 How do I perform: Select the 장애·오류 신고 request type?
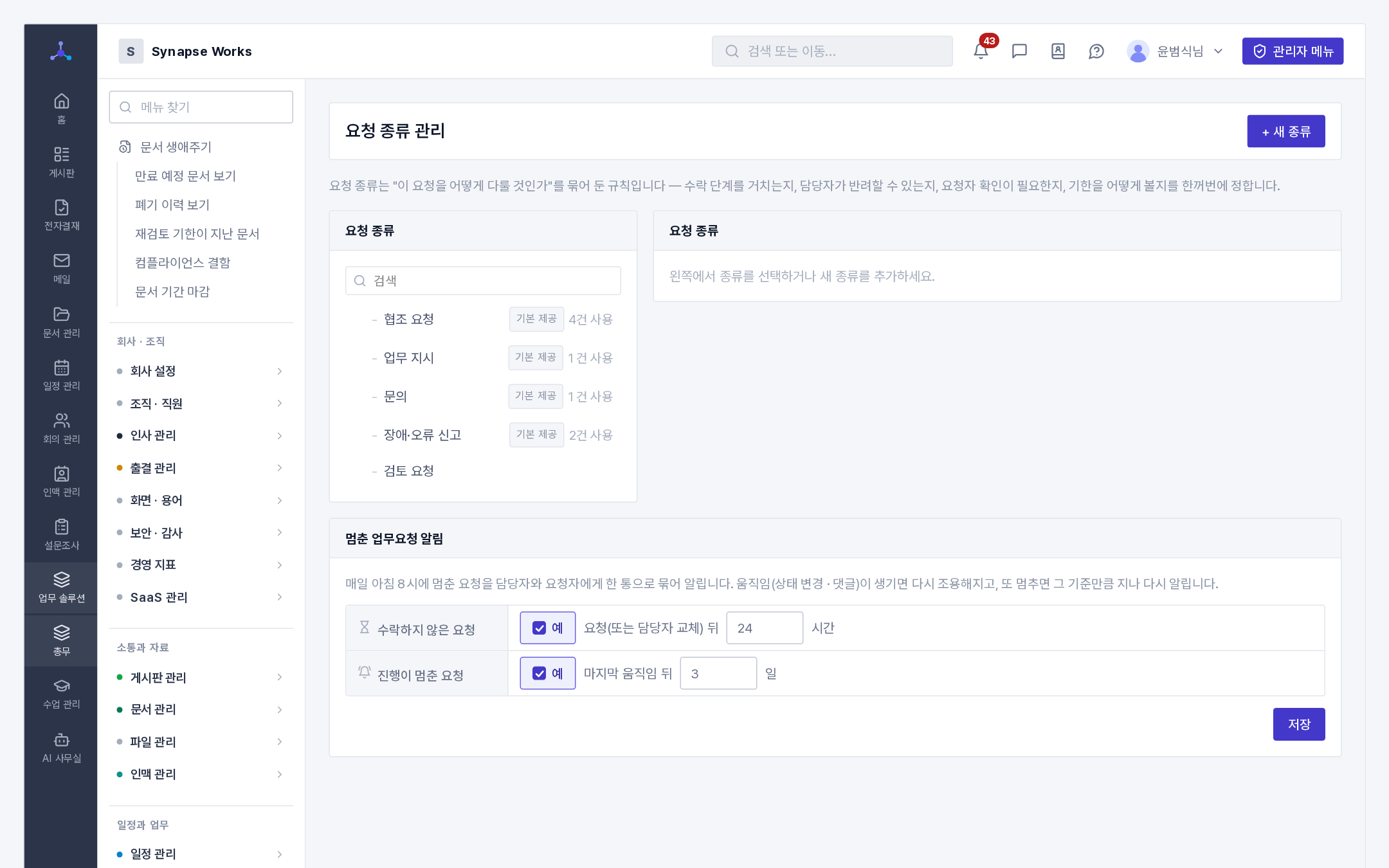pyautogui.click(x=483, y=435)
